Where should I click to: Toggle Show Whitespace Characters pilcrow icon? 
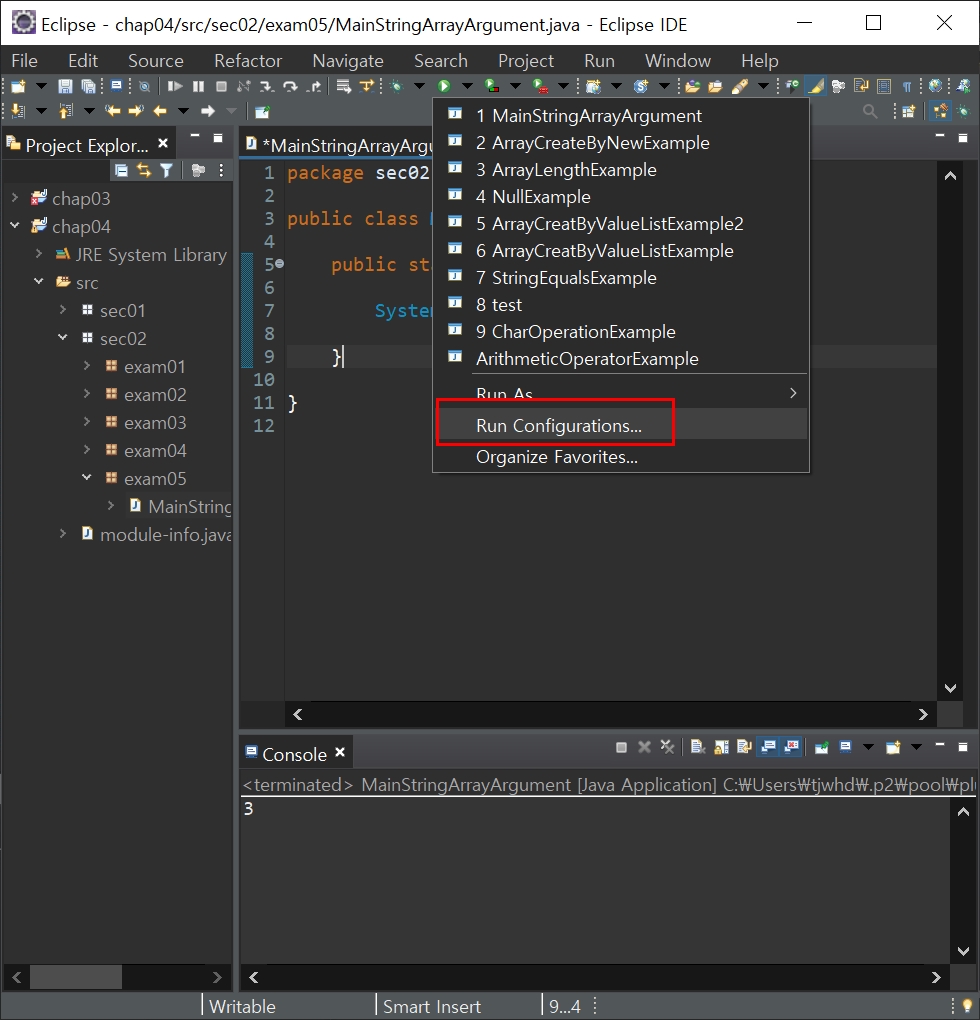907,86
